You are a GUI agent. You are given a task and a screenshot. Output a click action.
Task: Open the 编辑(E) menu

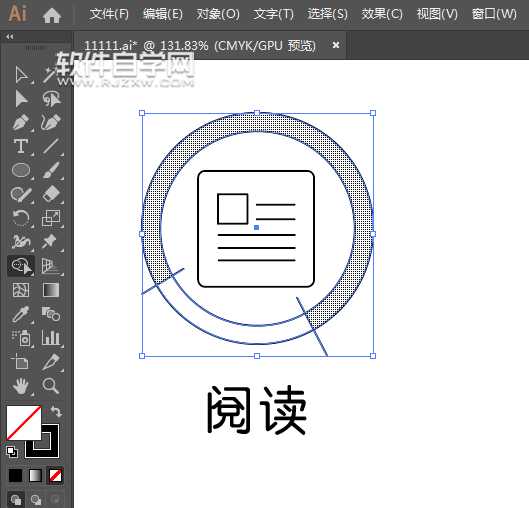(x=163, y=14)
